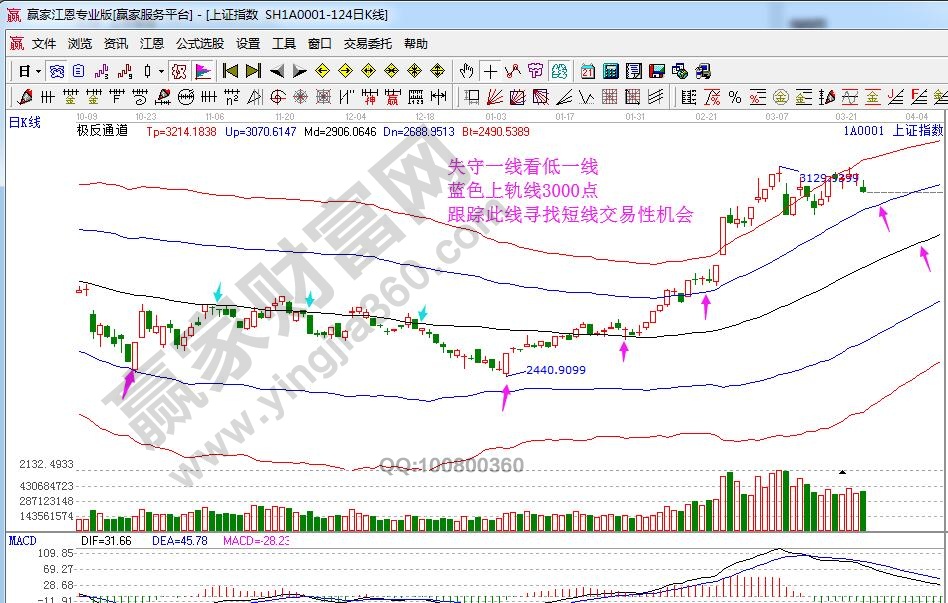
Task: Select the percent sign drawing tool
Action: [735, 97]
